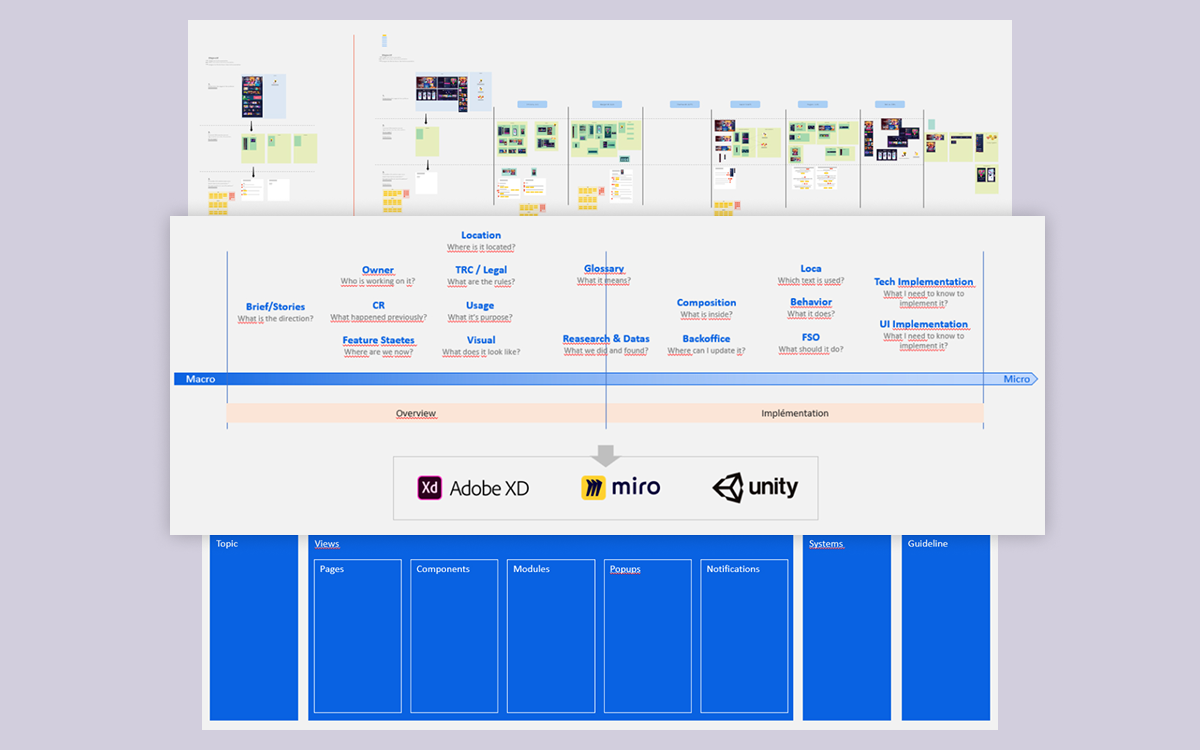Click the Views panel title

tap(327, 544)
